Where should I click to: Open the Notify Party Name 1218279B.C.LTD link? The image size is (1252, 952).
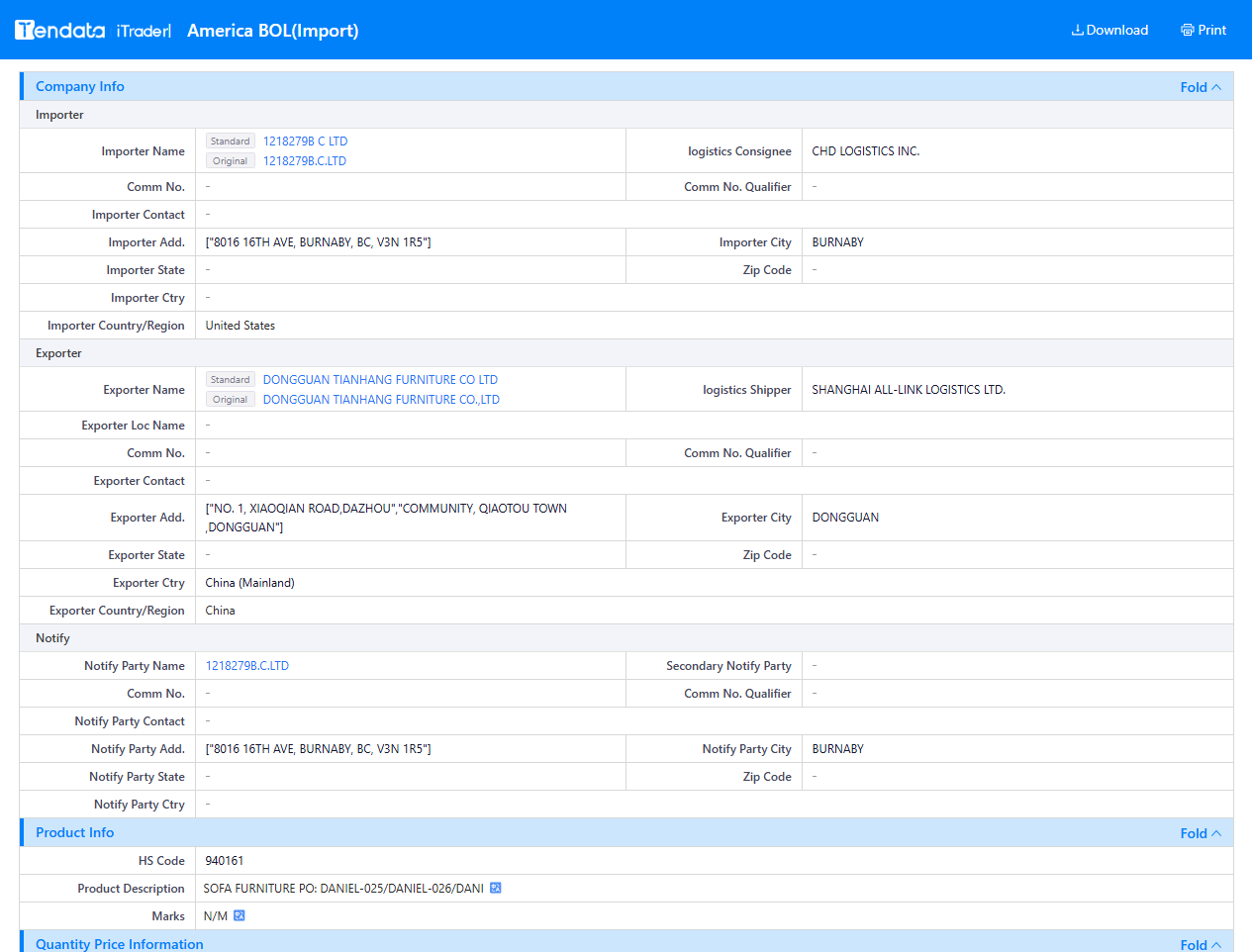(x=247, y=666)
